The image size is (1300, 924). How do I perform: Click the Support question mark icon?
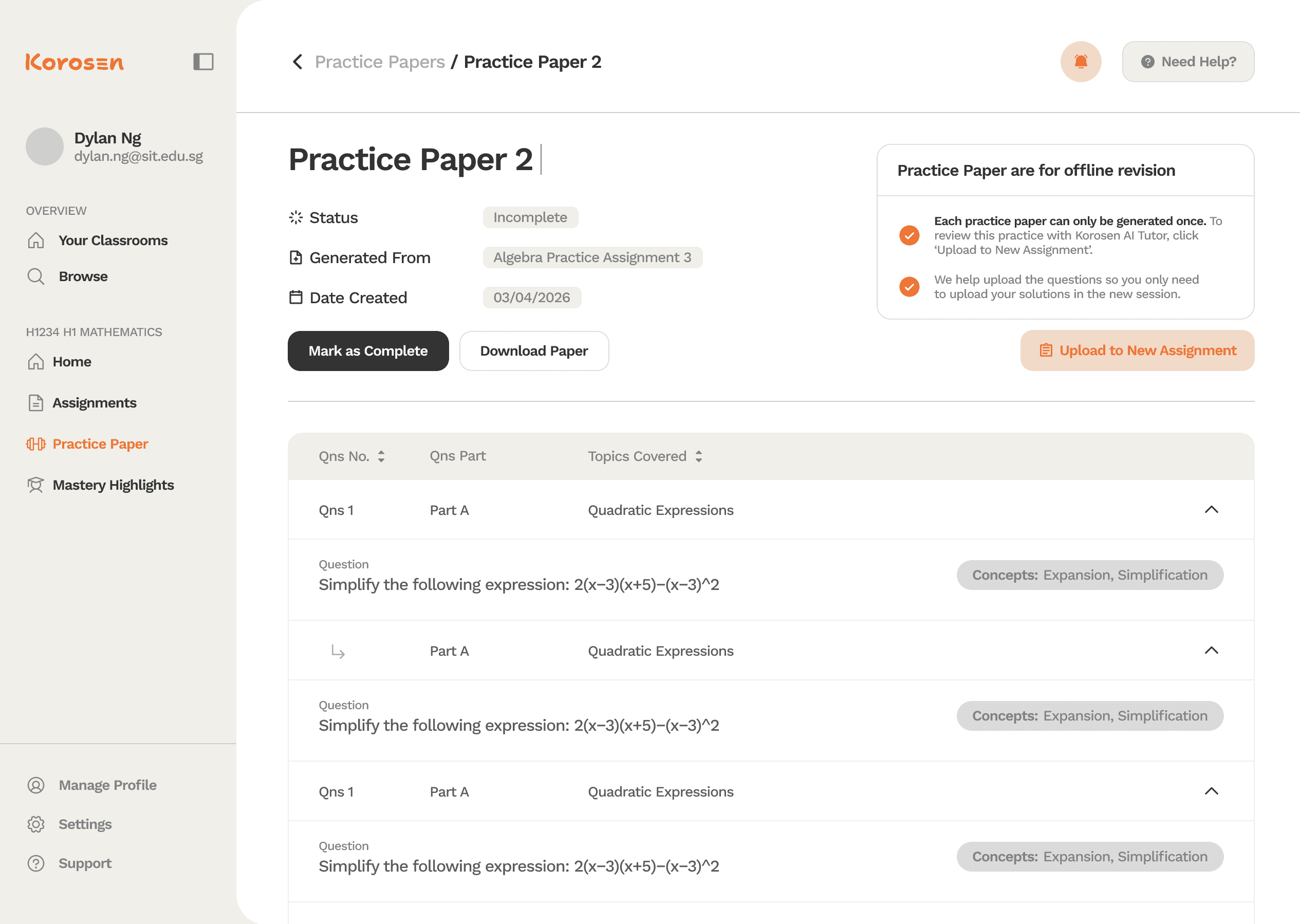[35, 863]
